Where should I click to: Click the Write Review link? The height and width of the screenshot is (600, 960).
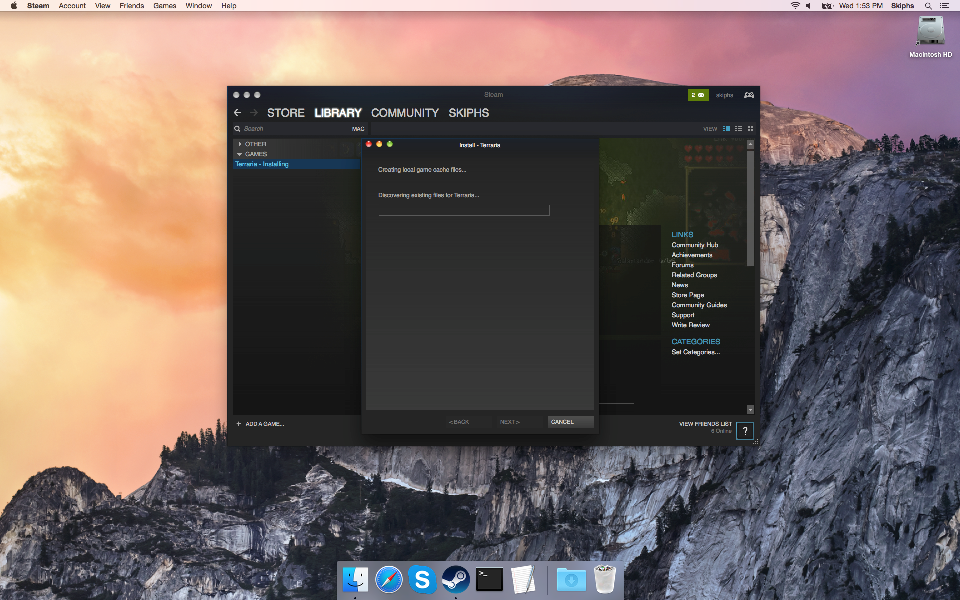tap(691, 324)
